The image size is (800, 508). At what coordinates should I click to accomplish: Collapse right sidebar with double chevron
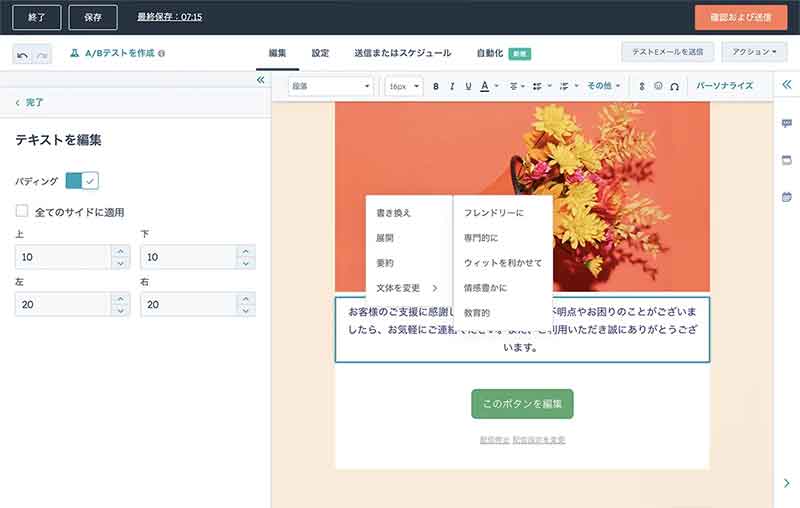click(x=787, y=84)
